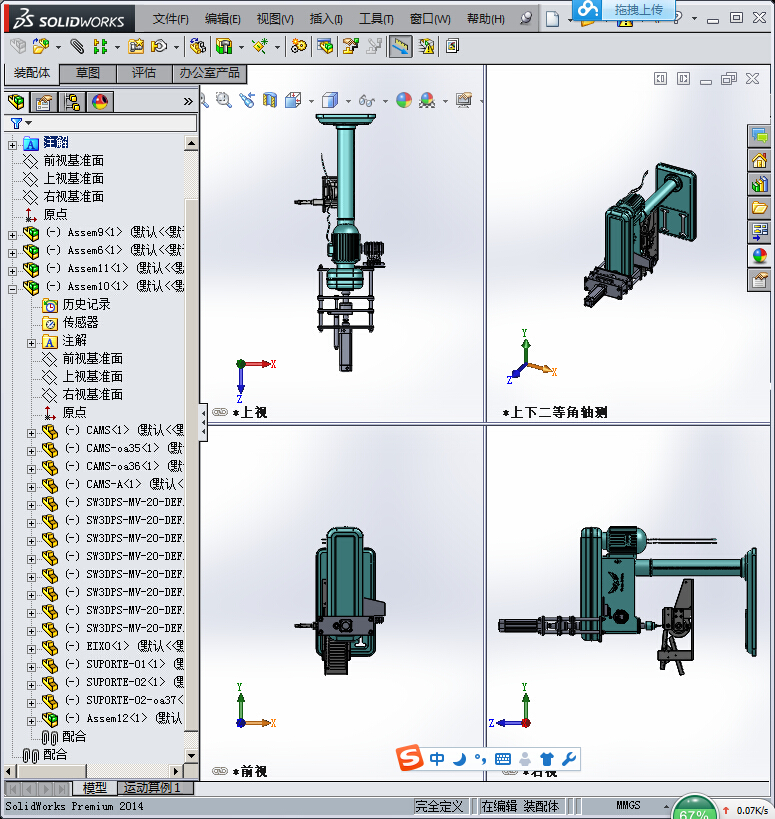
Task: Click the pin icon beside 帮助 menu
Action: [526, 18]
